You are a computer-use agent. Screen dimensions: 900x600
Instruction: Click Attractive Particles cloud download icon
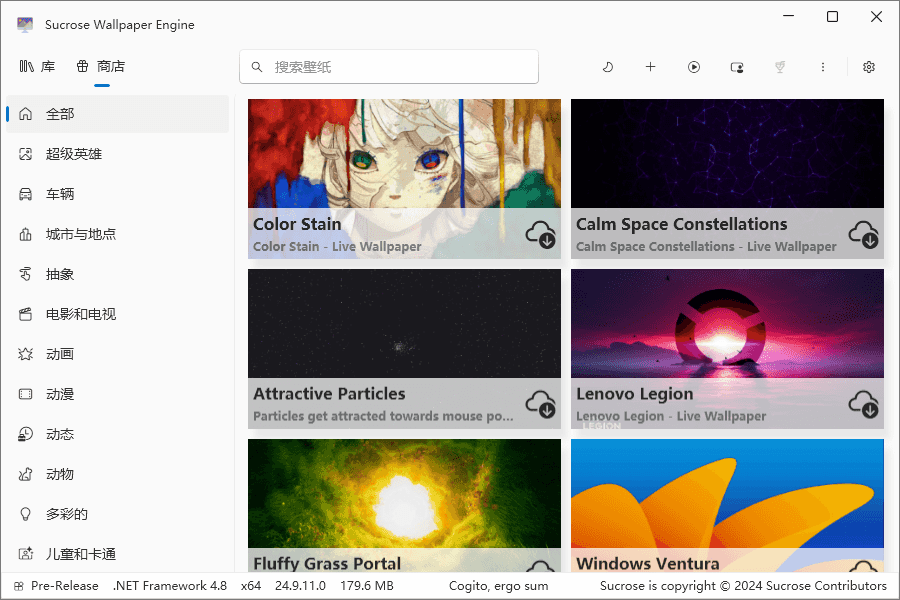point(541,404)
